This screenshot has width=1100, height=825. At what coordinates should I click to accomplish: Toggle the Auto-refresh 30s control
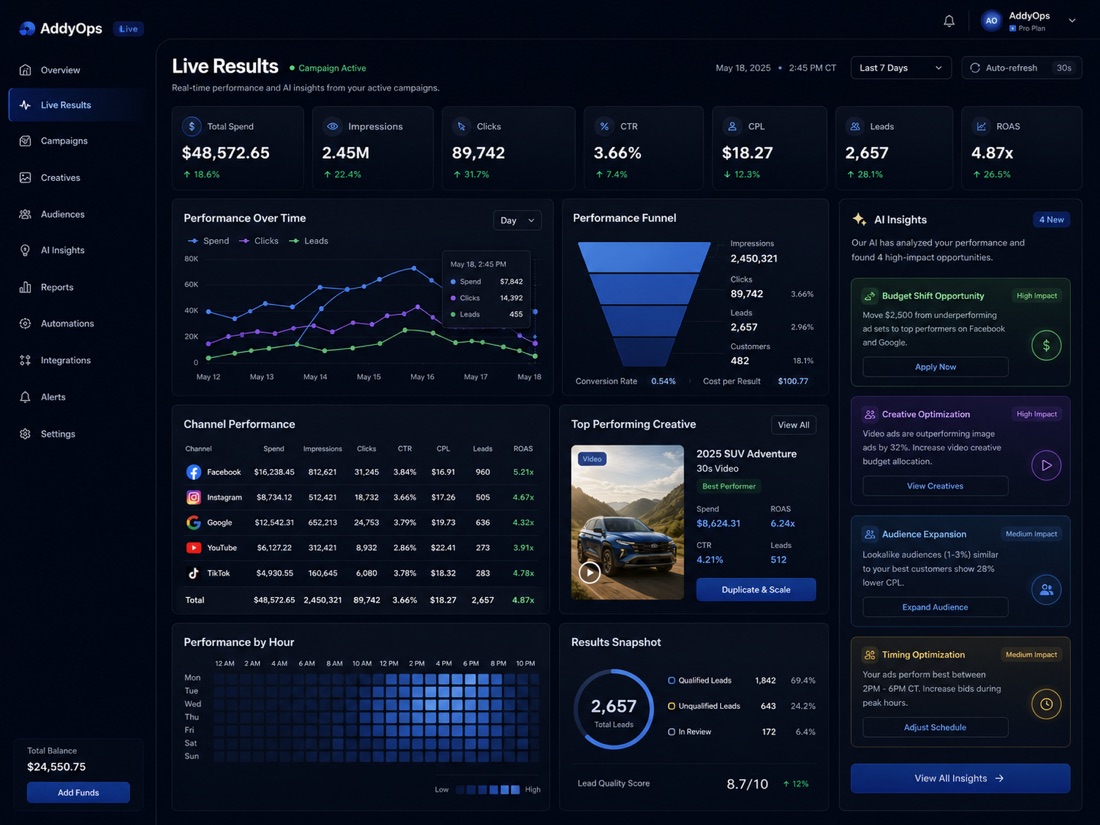(1021, 68)
